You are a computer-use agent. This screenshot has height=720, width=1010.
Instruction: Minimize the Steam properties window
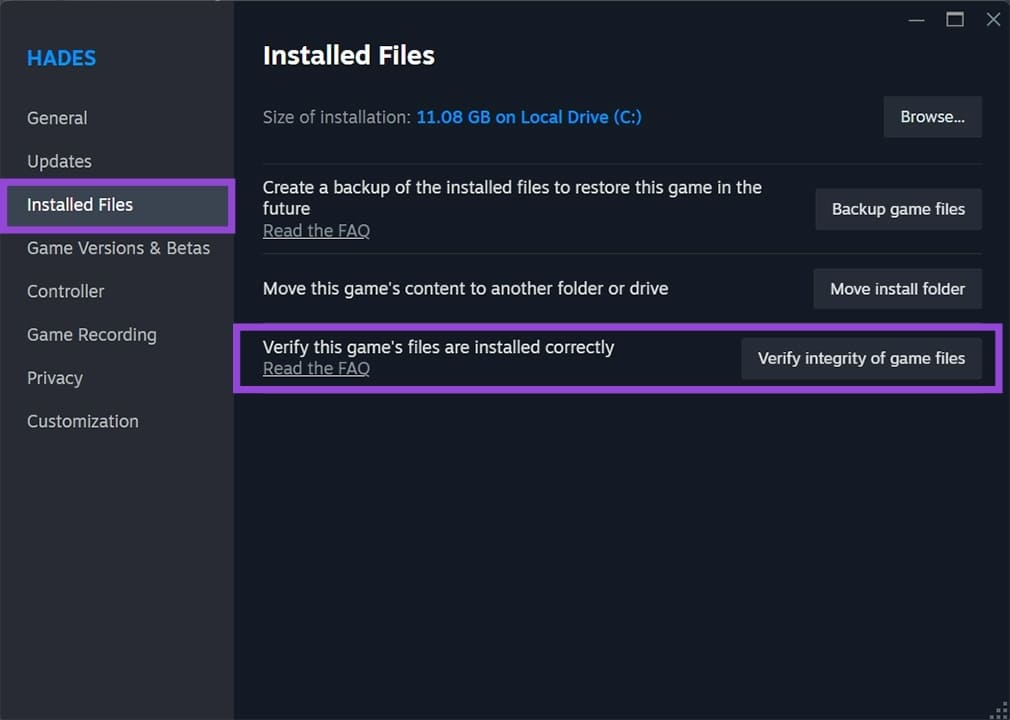coord(916,19)
